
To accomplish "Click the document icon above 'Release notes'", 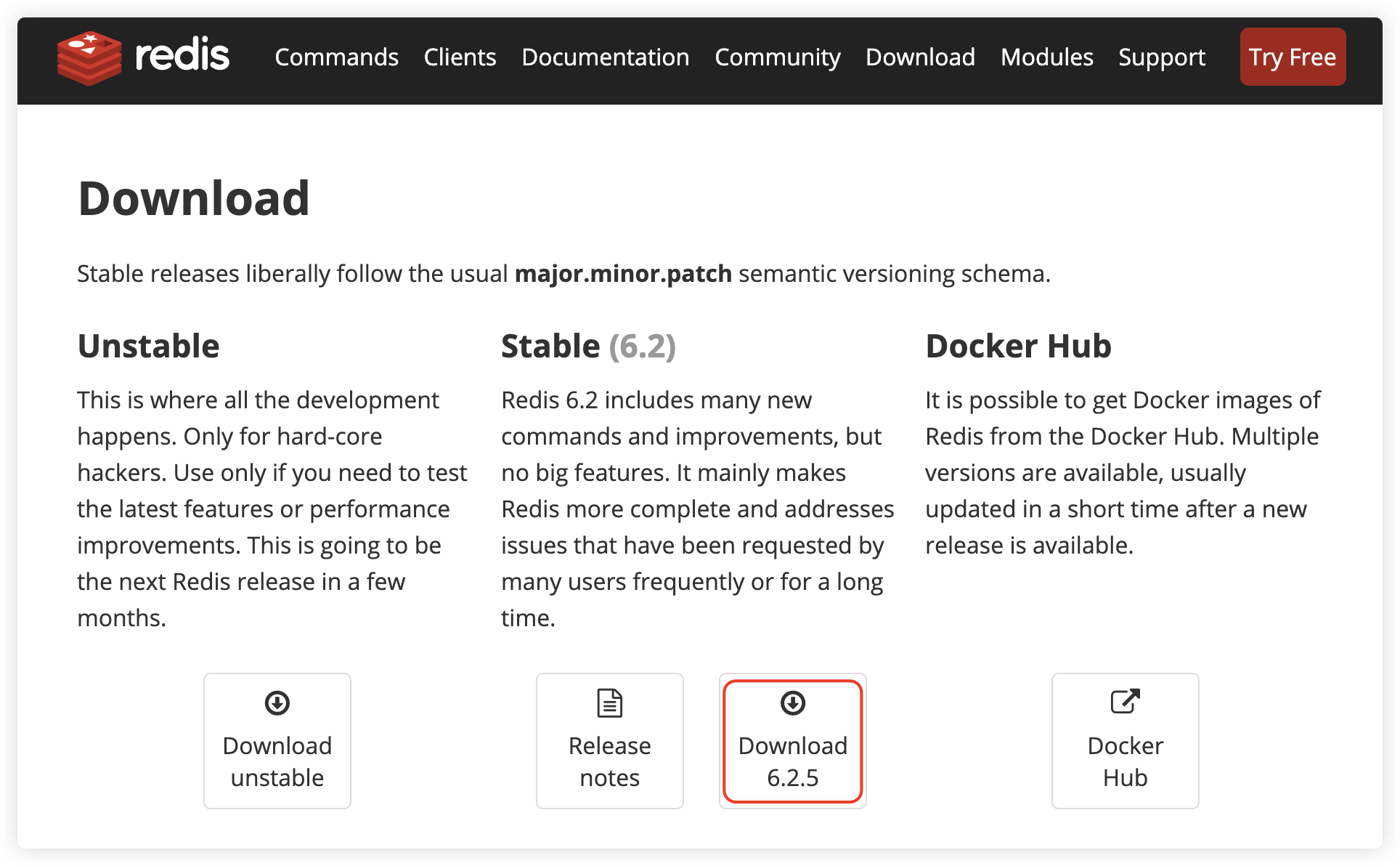I will click(610, 703).
